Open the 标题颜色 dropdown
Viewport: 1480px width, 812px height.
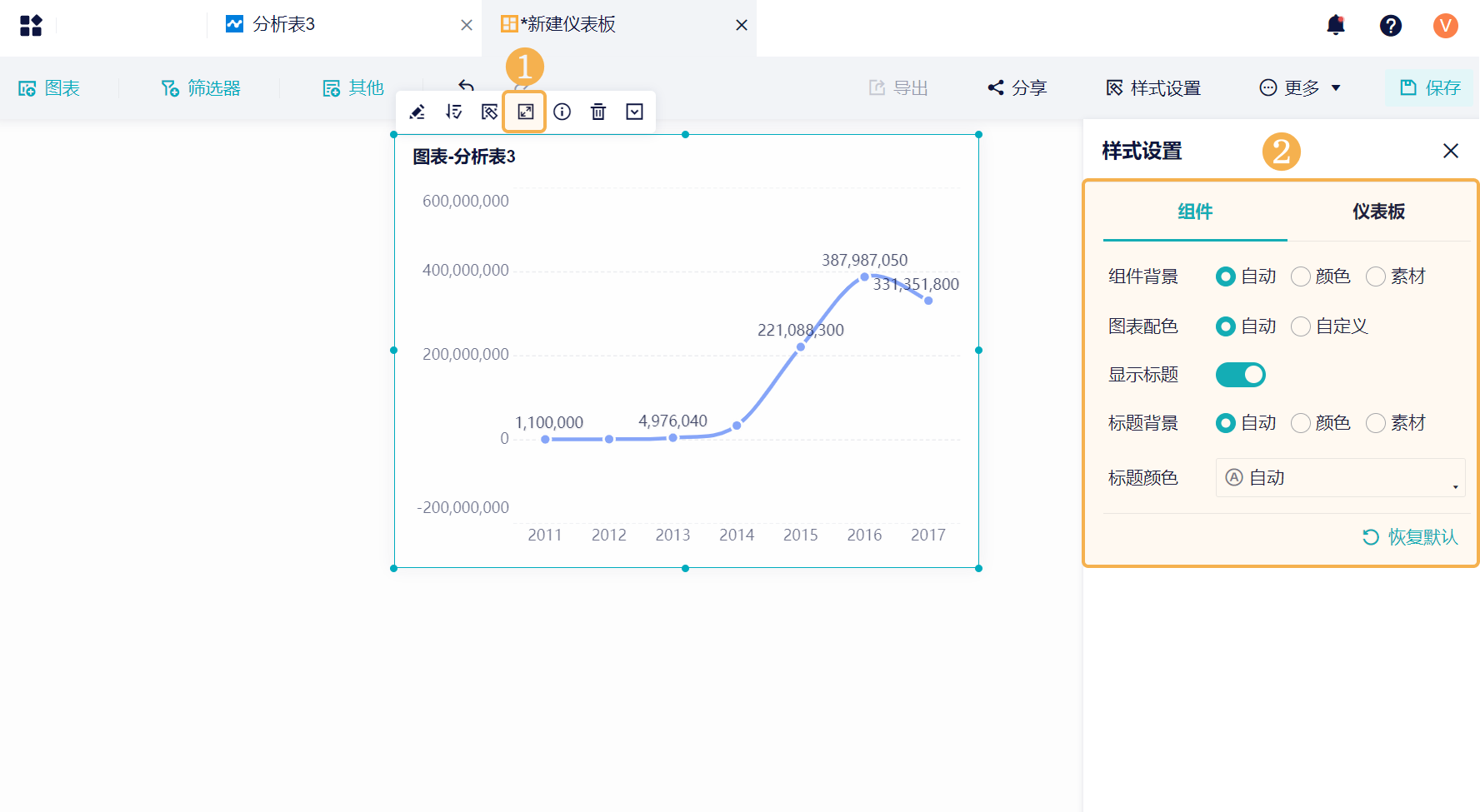tap(1340, 478)
